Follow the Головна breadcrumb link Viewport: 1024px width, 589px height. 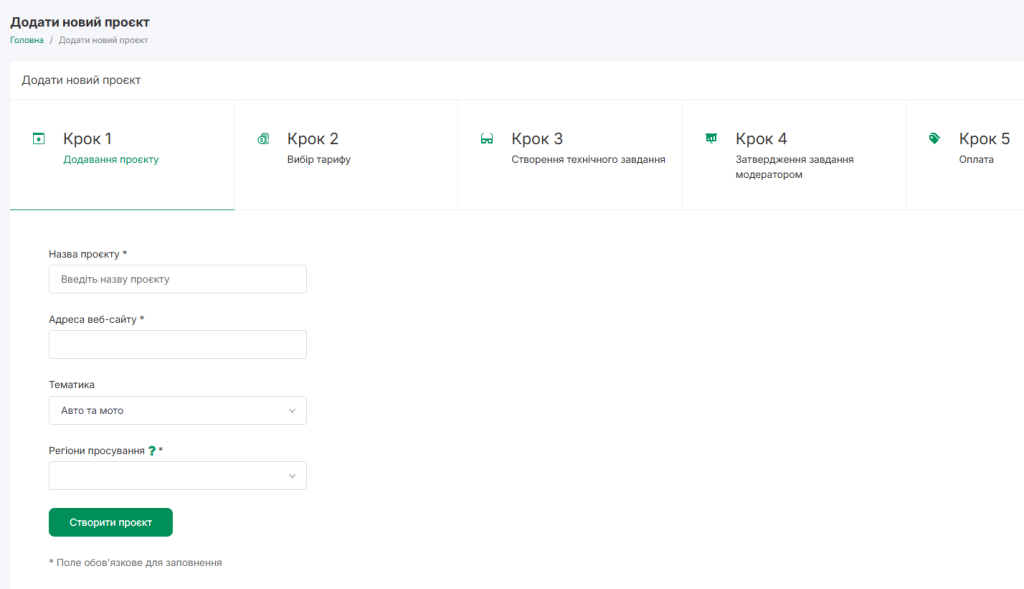pos(27,40)
